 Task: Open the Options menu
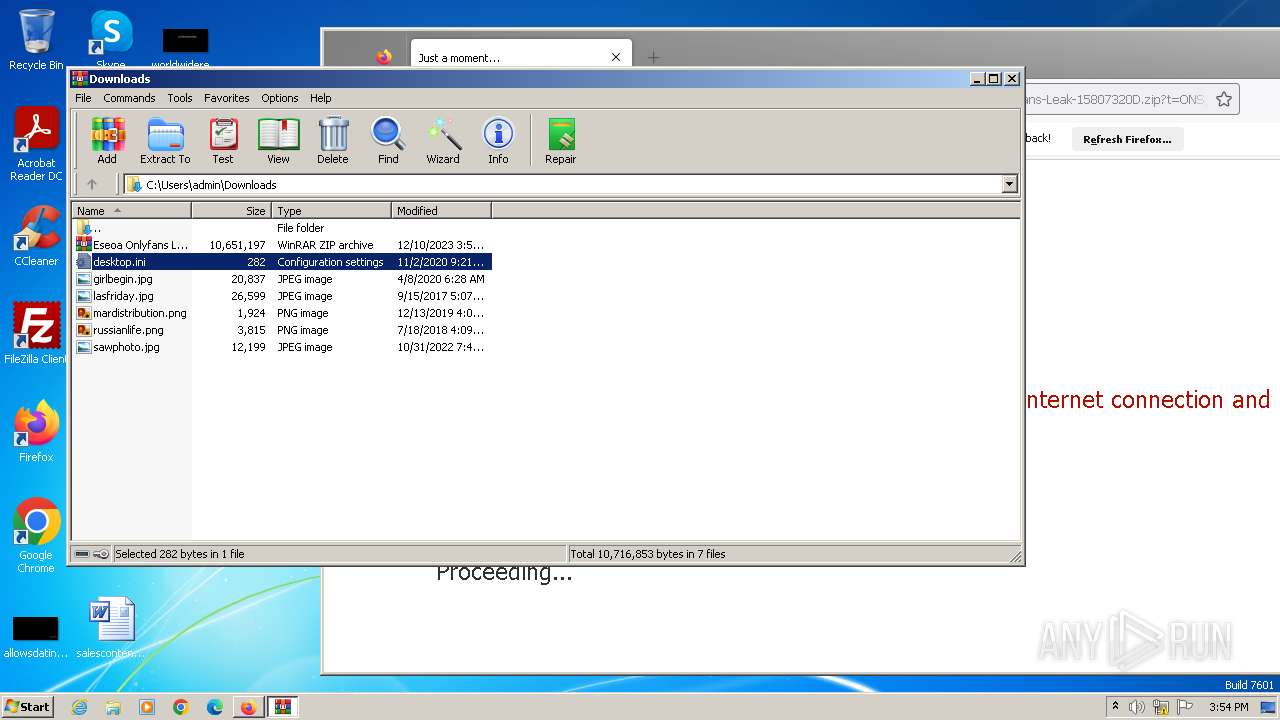pyautogui.click(x=280, y=98)
